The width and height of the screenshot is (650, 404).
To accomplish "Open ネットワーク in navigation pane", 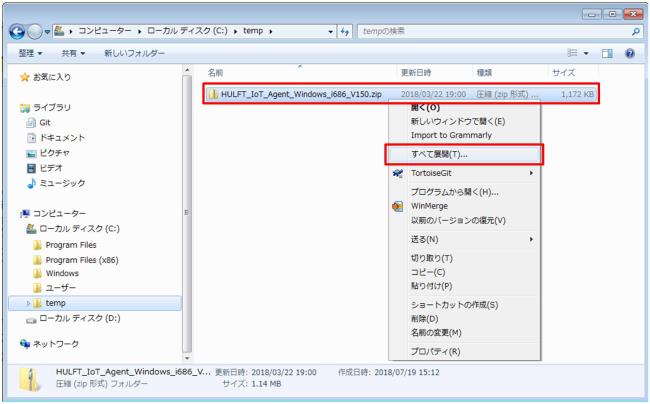I will click(55, 344).
